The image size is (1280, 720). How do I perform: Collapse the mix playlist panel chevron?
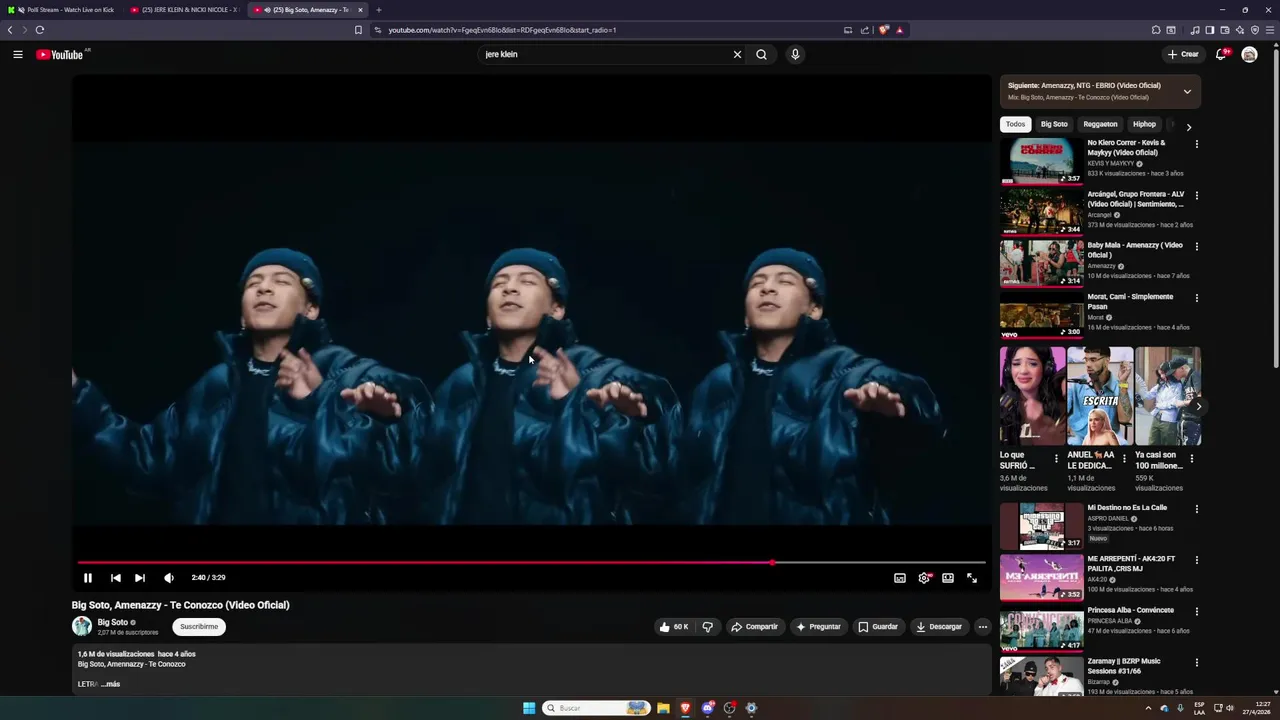tap(1187, 91)
